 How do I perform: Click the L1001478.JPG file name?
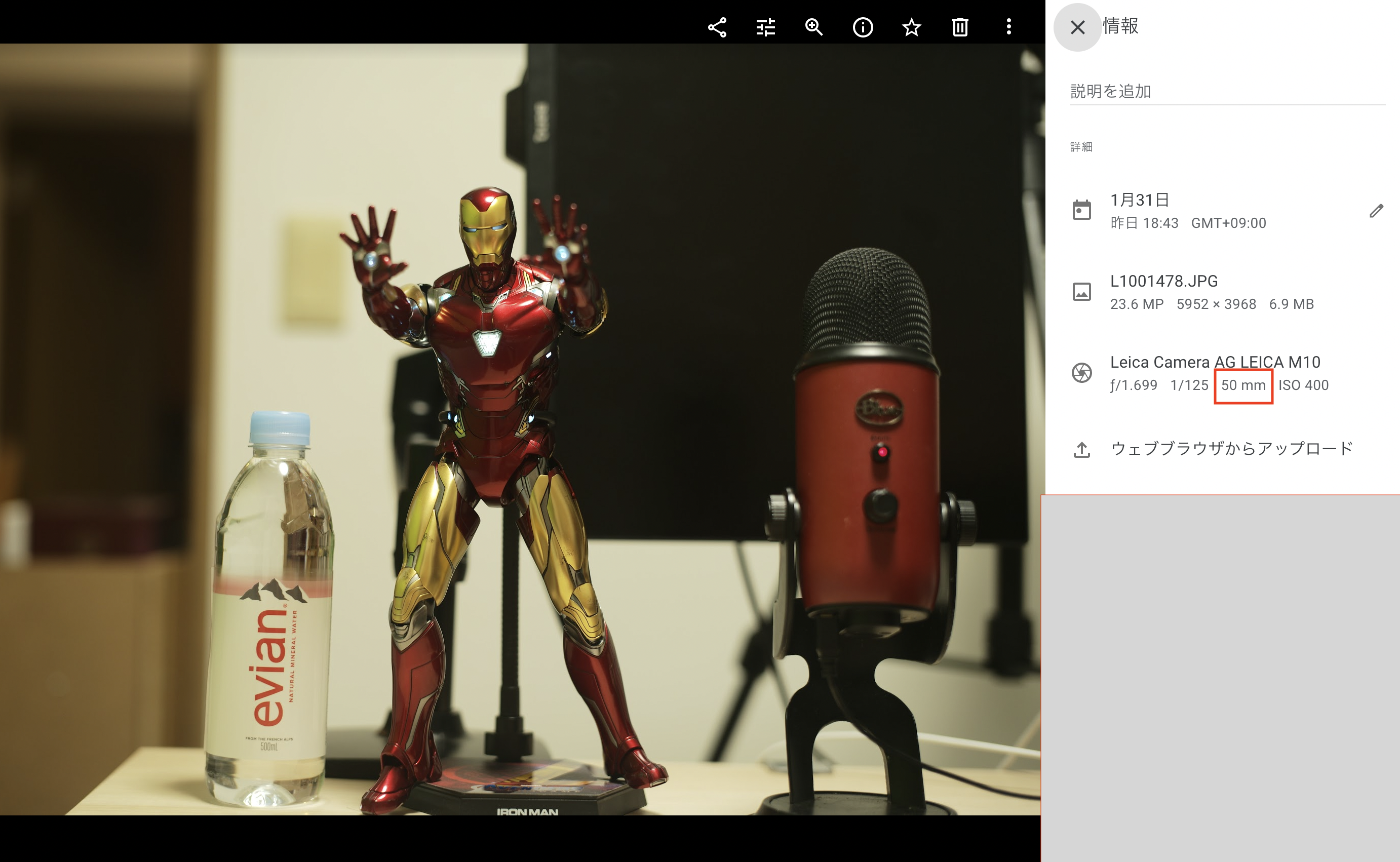(x=1163, y=281)
